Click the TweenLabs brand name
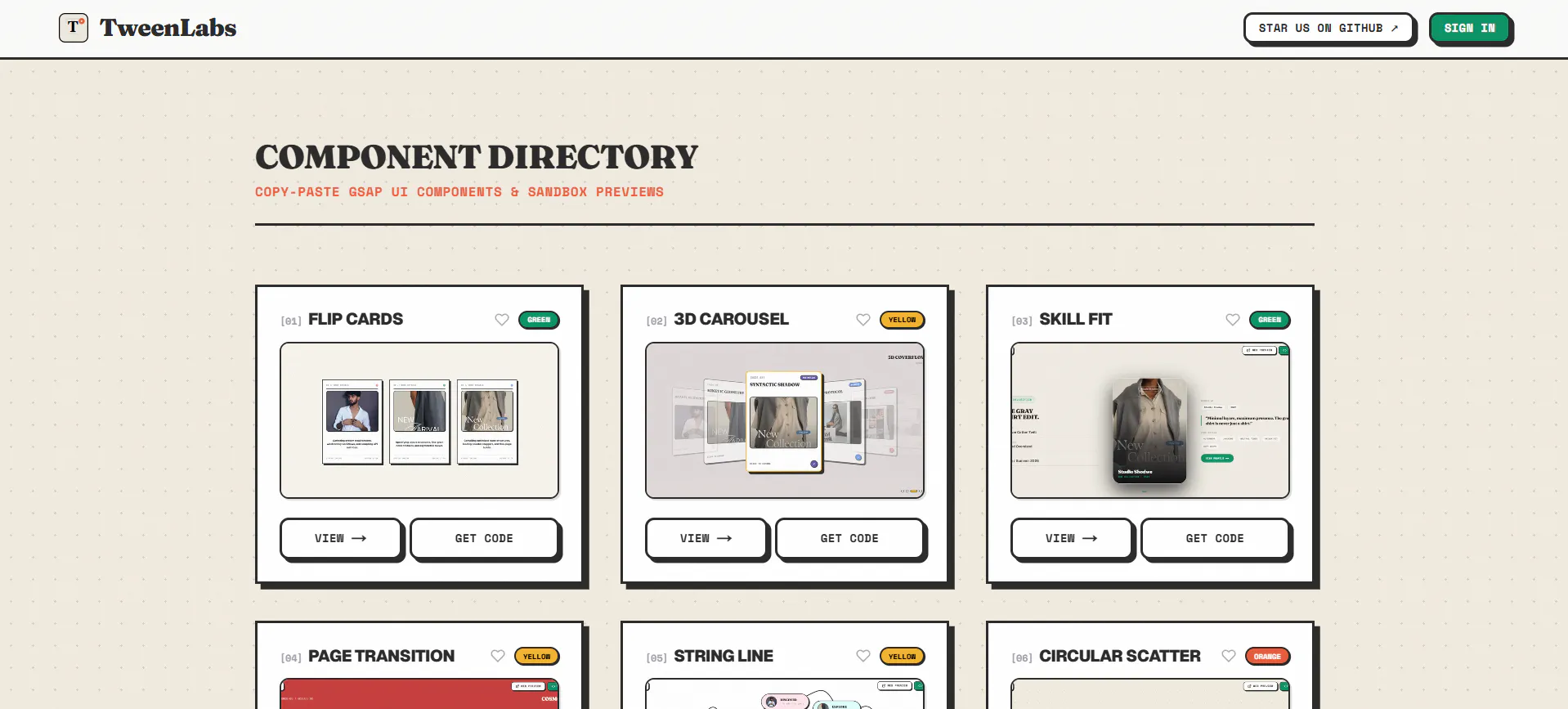1568x709 pixels. (x=168, y=28)
